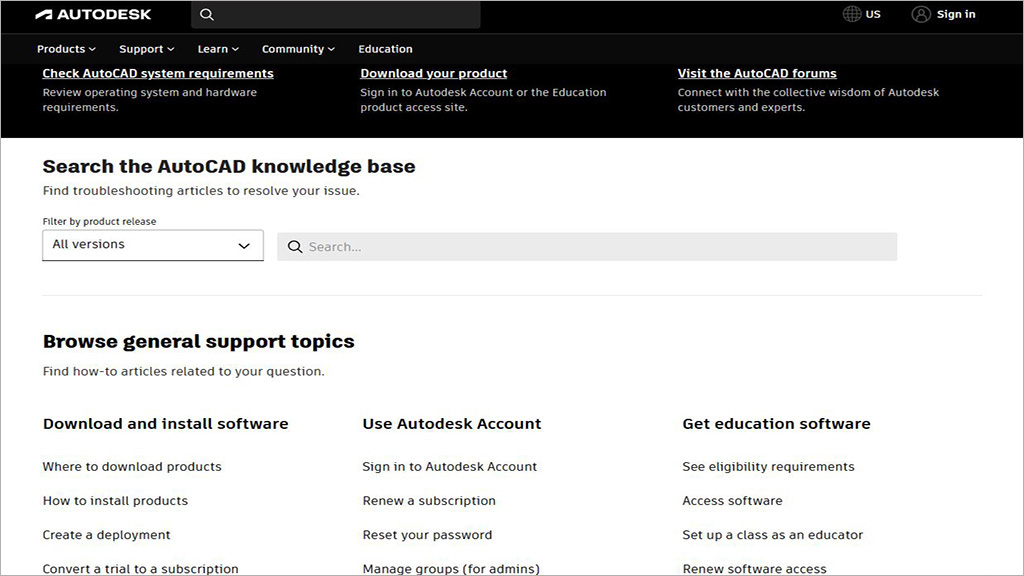Click the globe region icon
The image size is (1024, 576).
[851, 14]
